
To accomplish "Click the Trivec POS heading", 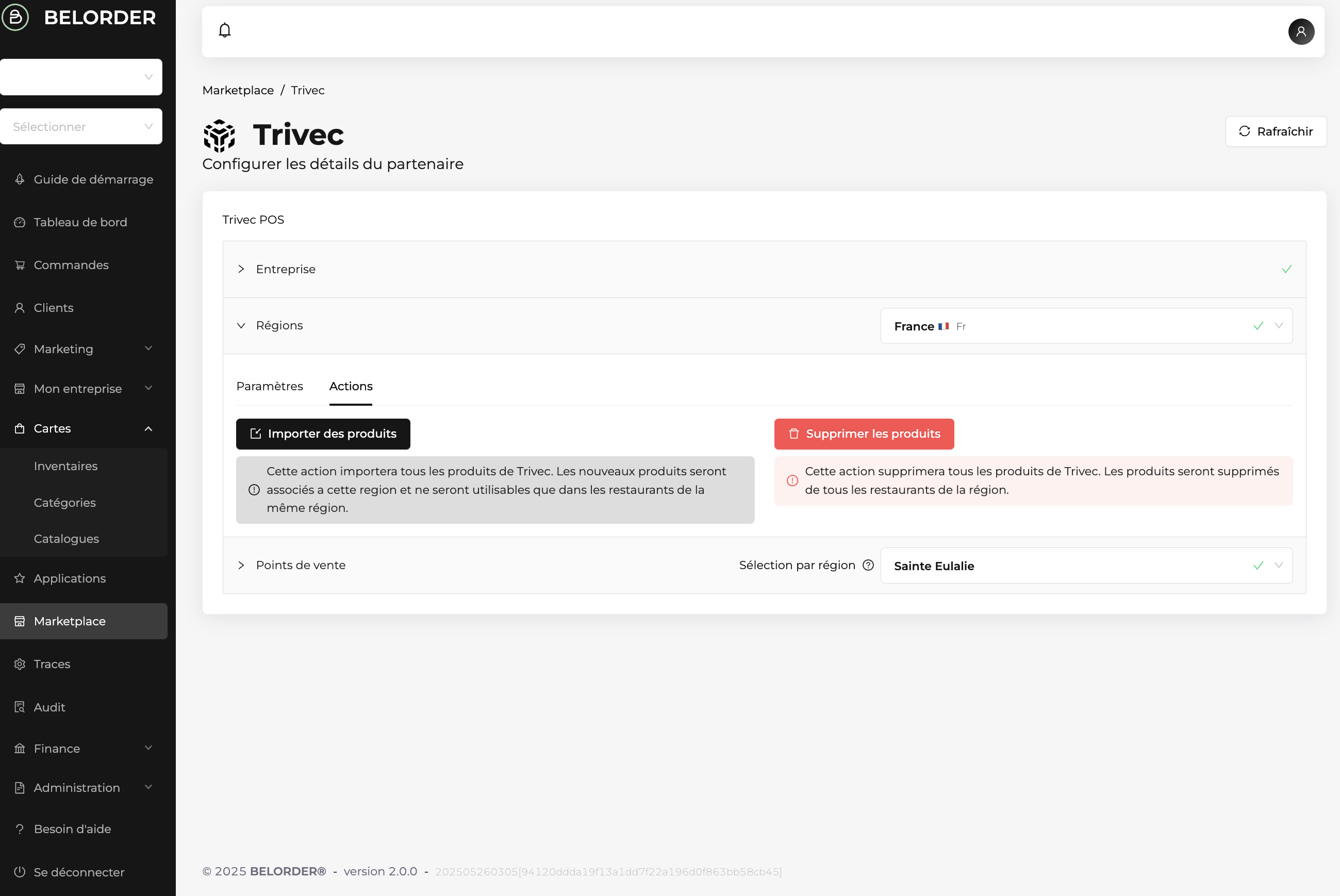I will tap(253, 220).
